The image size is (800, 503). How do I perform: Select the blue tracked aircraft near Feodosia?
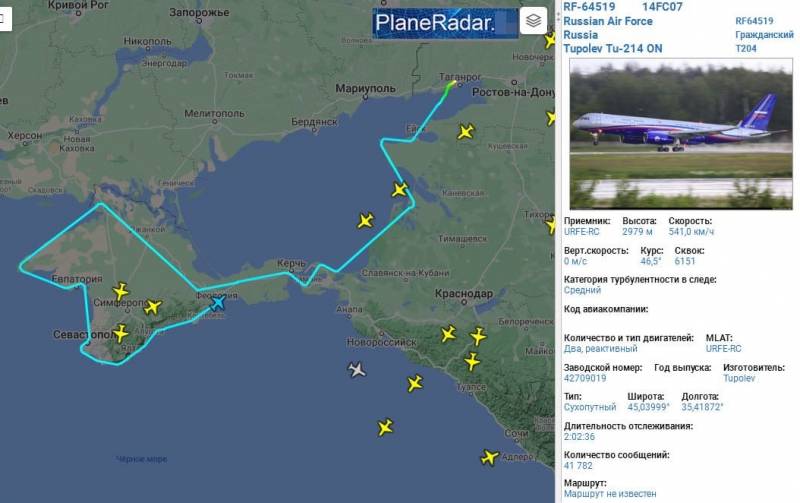[218, 303]
